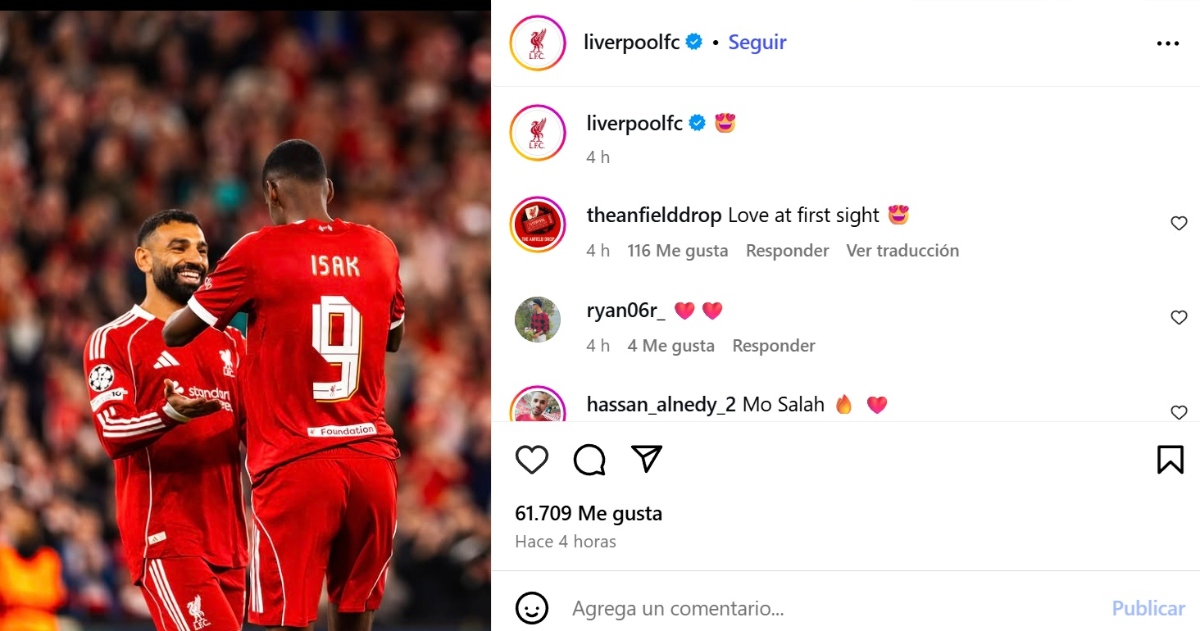Open the three-dot more options menu
1200x631 pixels.
(x=1168, y=43)
